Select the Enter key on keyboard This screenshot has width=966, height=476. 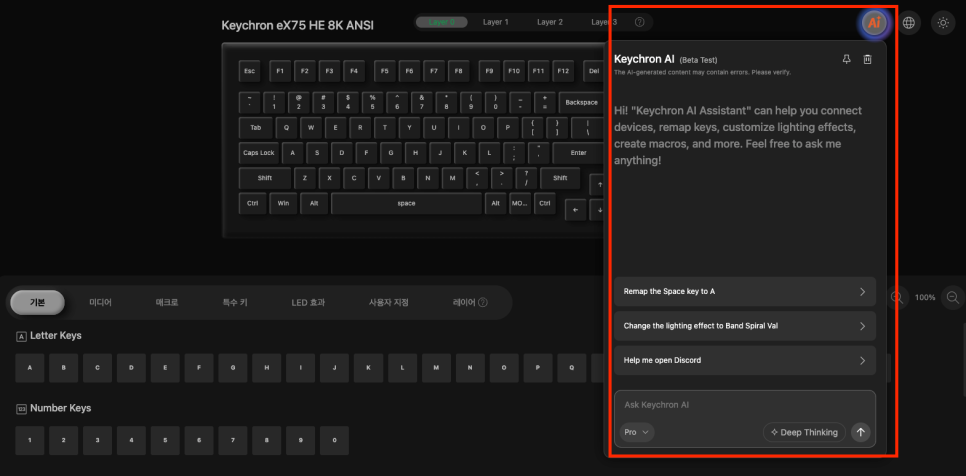(x=578, y=153)
